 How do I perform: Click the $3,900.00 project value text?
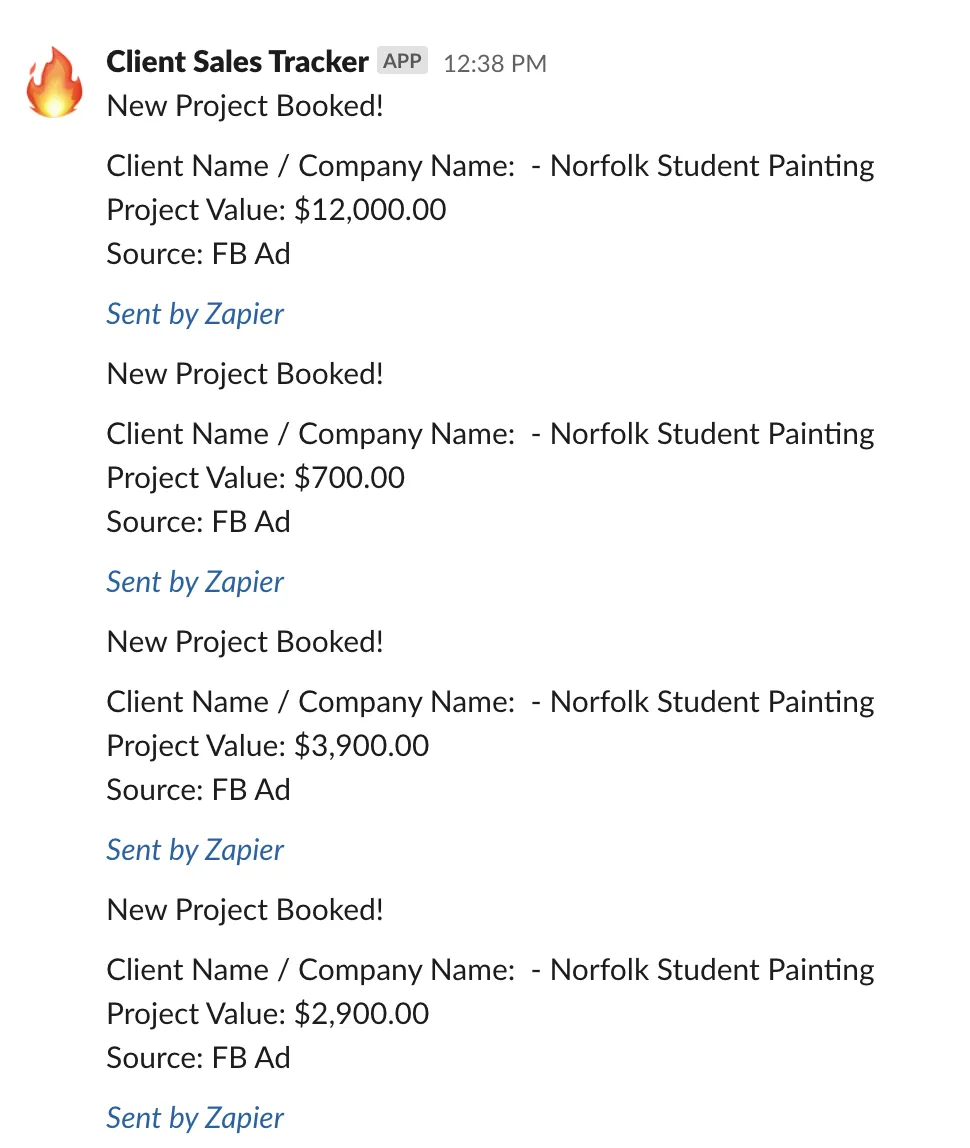362,746
